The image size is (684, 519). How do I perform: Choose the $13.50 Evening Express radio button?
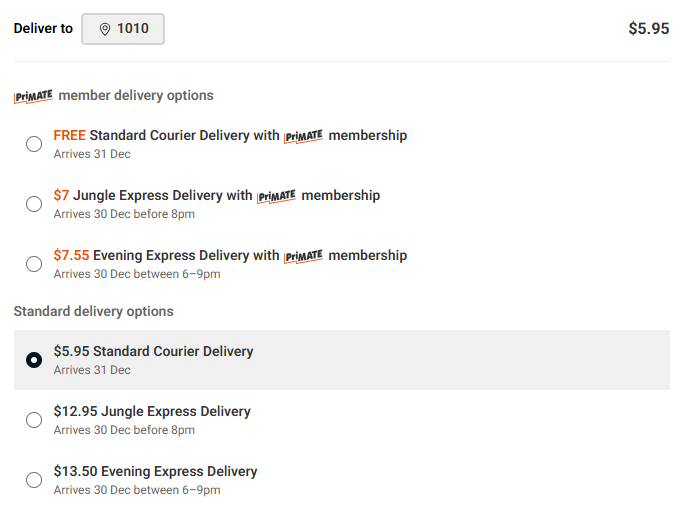34,480
